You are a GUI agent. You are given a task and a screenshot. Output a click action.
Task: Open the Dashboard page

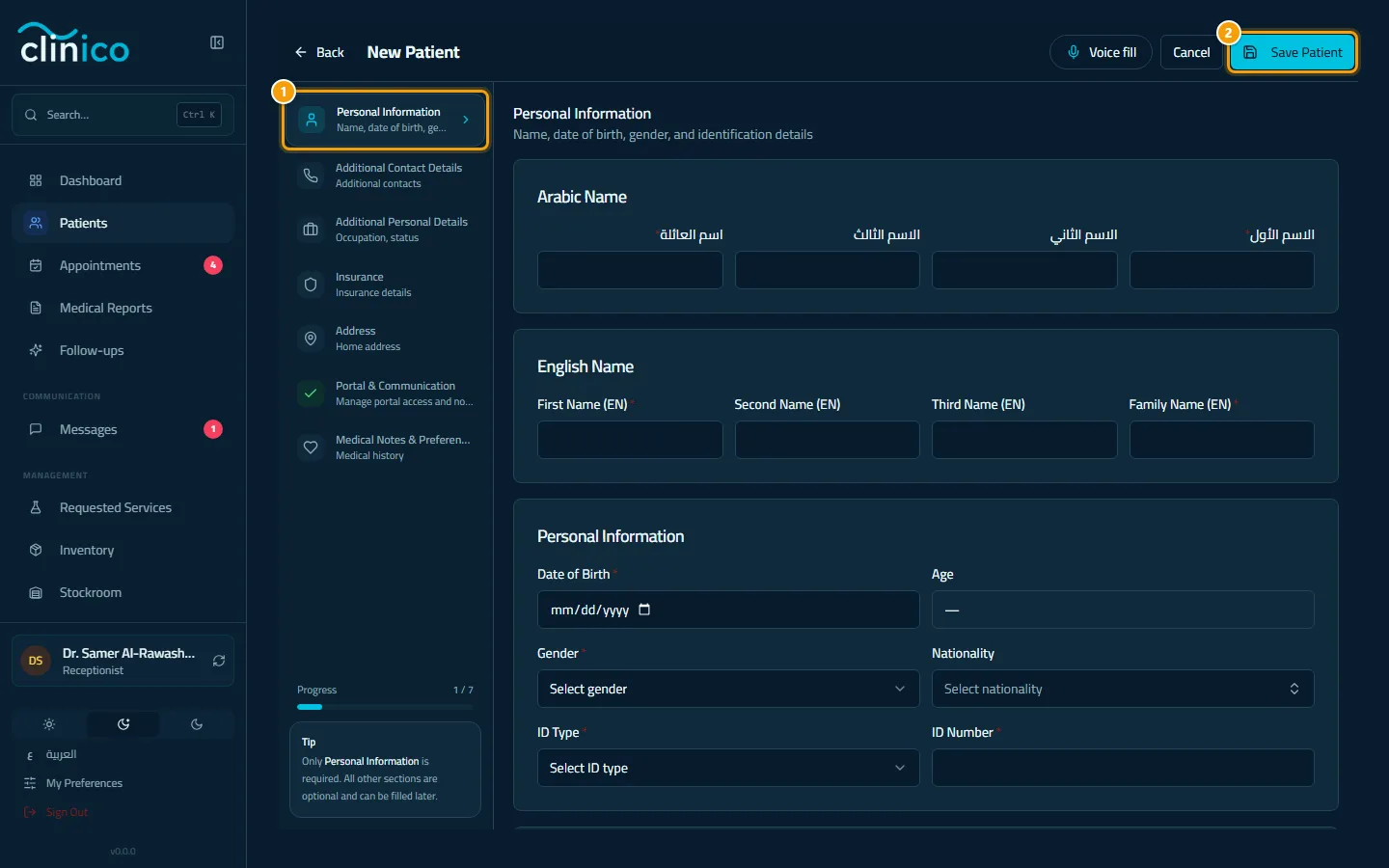tap(123, 180)
